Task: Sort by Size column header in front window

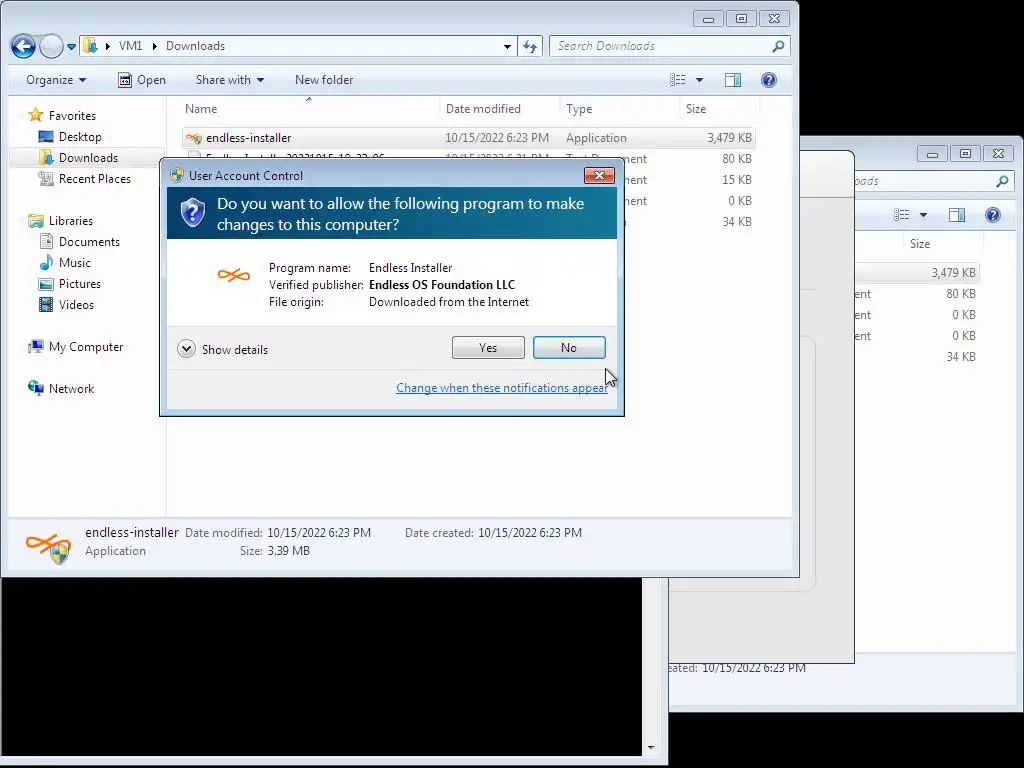Action: tap(718, 109)
